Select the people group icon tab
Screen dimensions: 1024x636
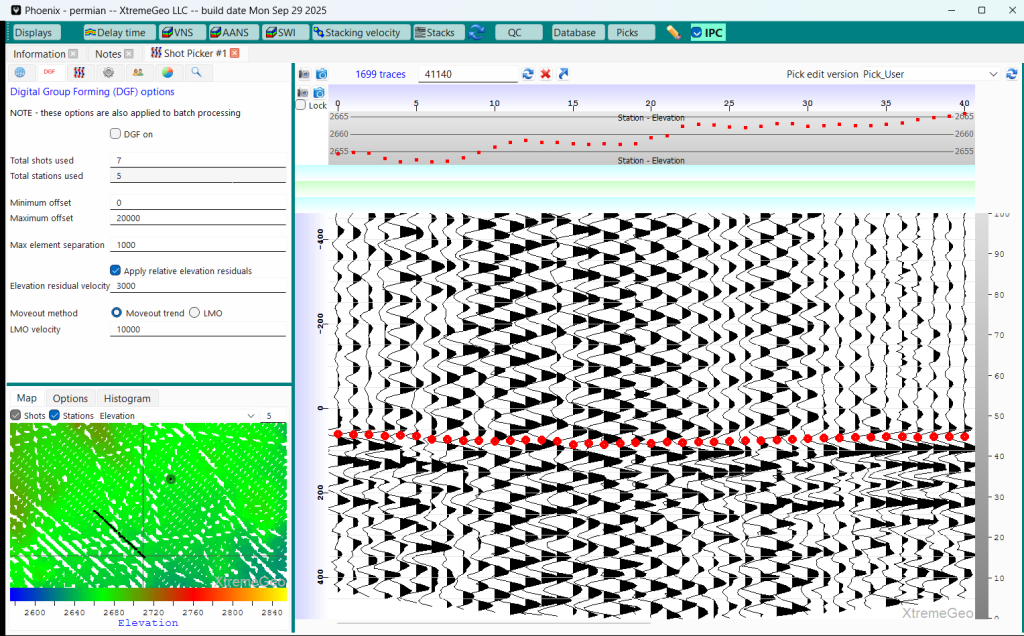click(138, 72)
